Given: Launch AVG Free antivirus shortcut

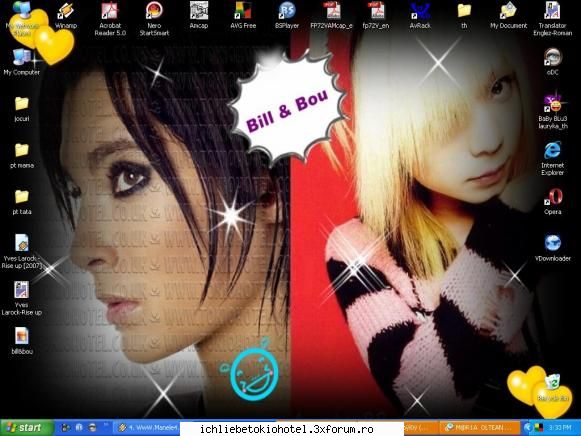Looking at the screenshot, I should coord(243,16).
